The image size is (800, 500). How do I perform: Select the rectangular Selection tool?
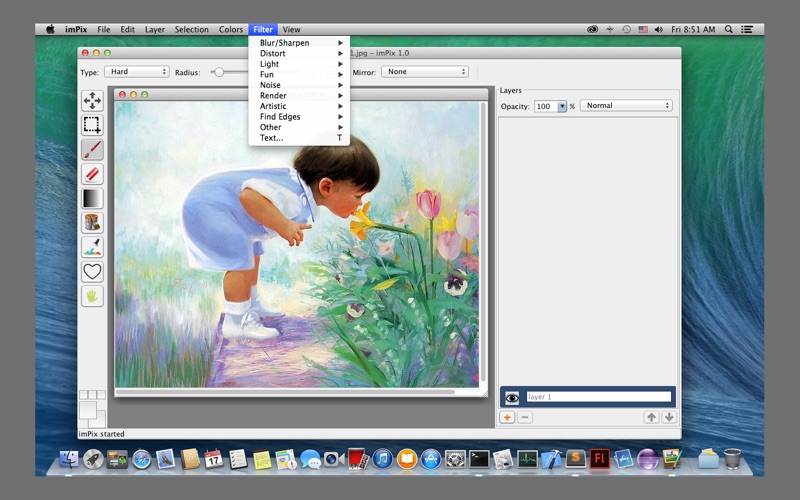pos(92,125)
